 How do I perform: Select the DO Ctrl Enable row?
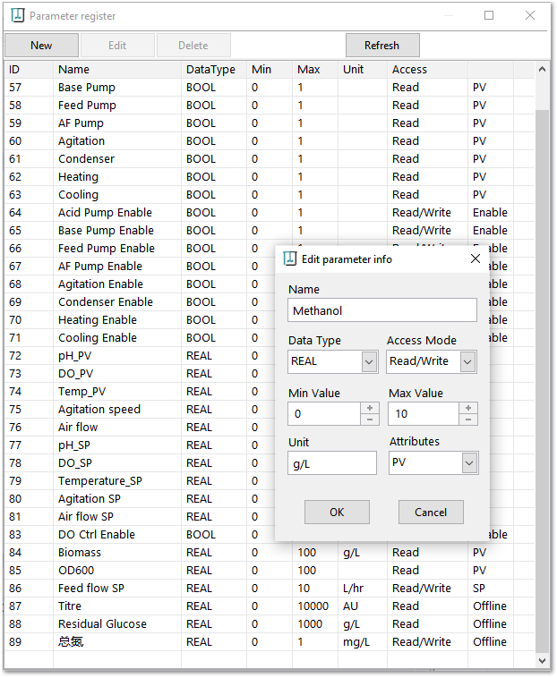pyautogui.click(x=140, y=534)
